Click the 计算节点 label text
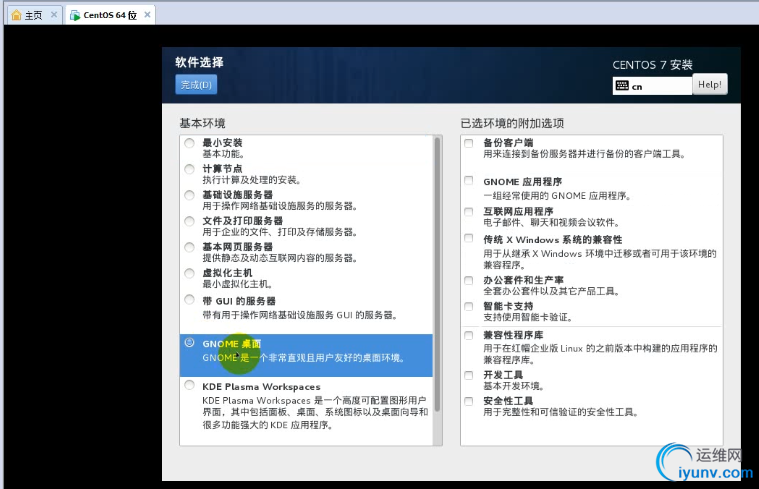Viewport: 759px width, 489px height. (x=222, y=168)
